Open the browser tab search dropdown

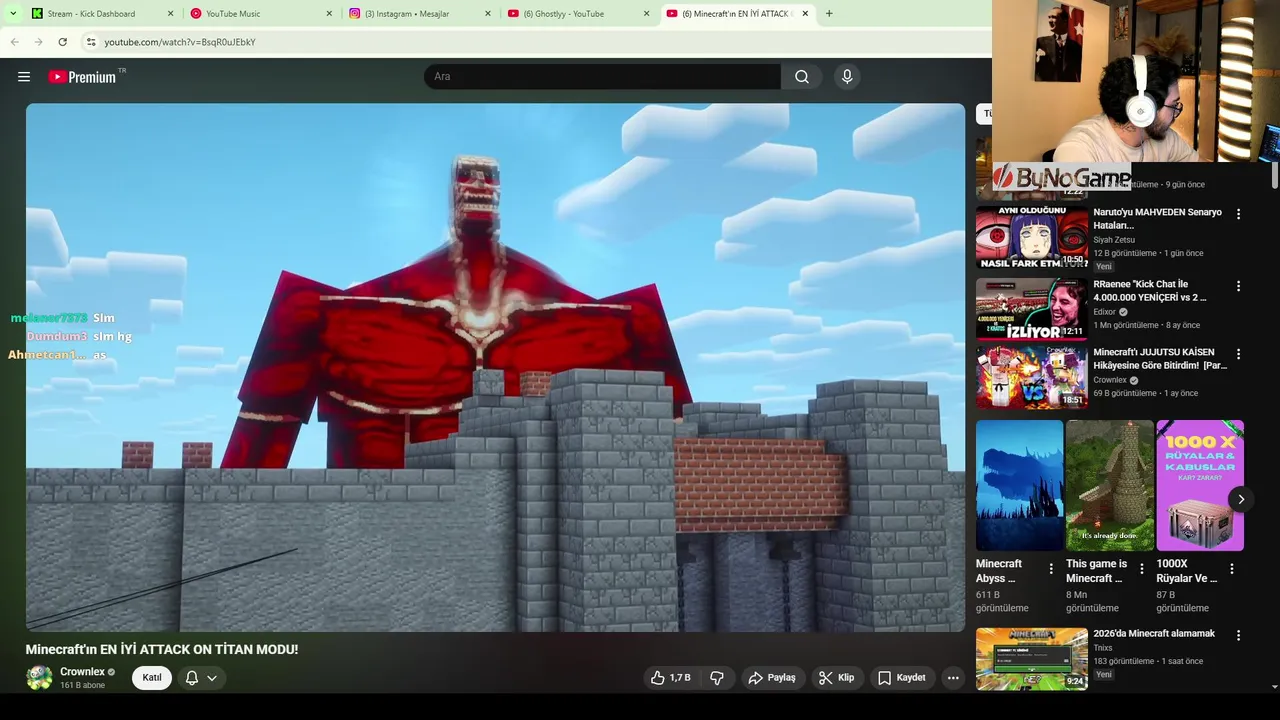13,14
